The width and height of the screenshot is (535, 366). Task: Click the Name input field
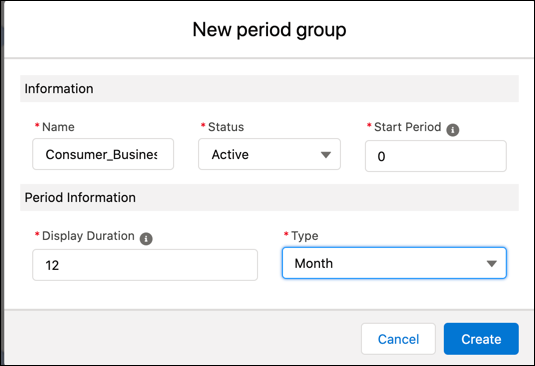(x=103, y=154)
